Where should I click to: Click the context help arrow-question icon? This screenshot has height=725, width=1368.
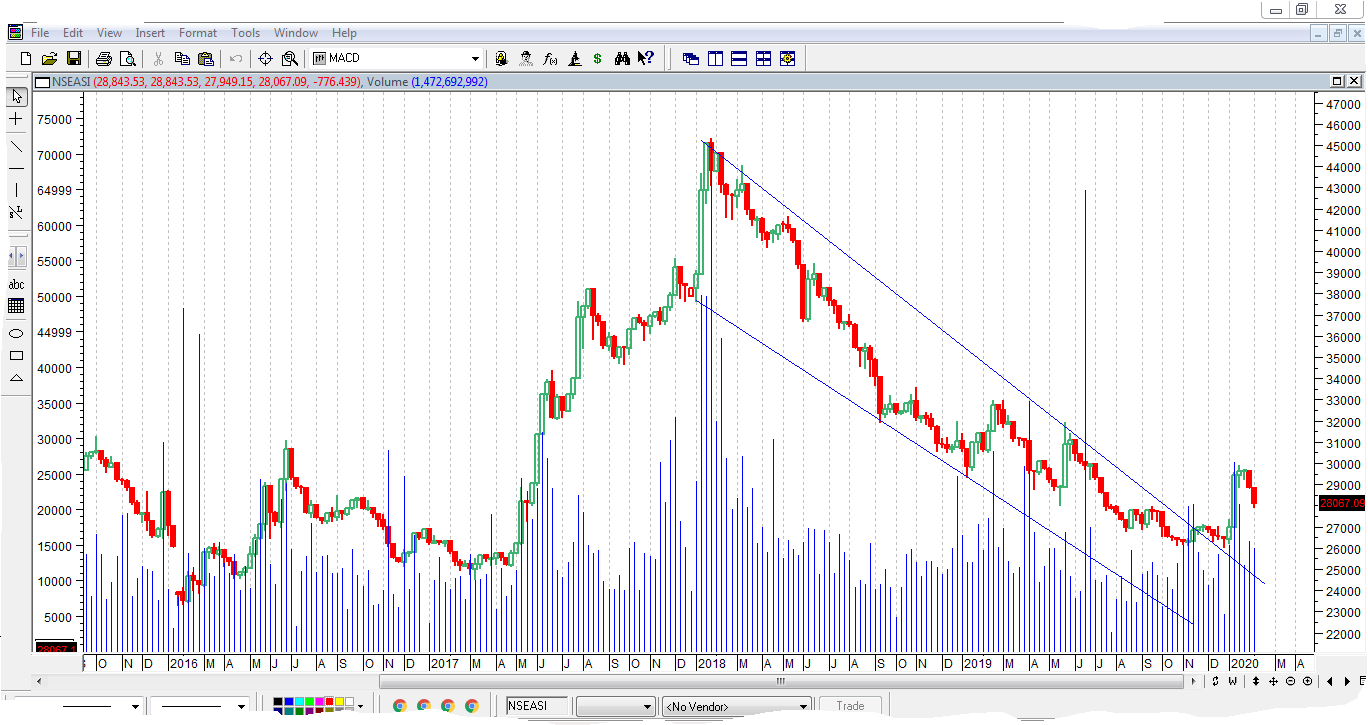point(646,59)
